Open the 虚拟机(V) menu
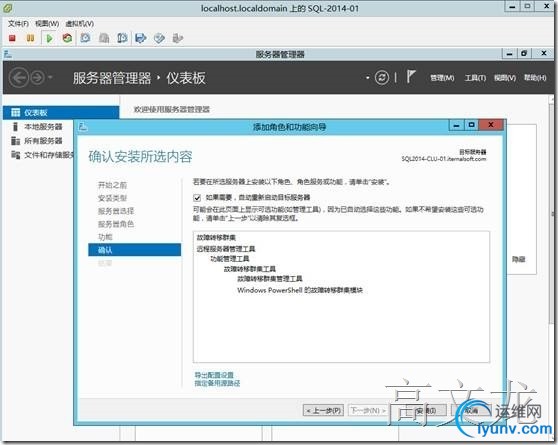The height and width of the screenshot is (445, 558). coord(80,23)
